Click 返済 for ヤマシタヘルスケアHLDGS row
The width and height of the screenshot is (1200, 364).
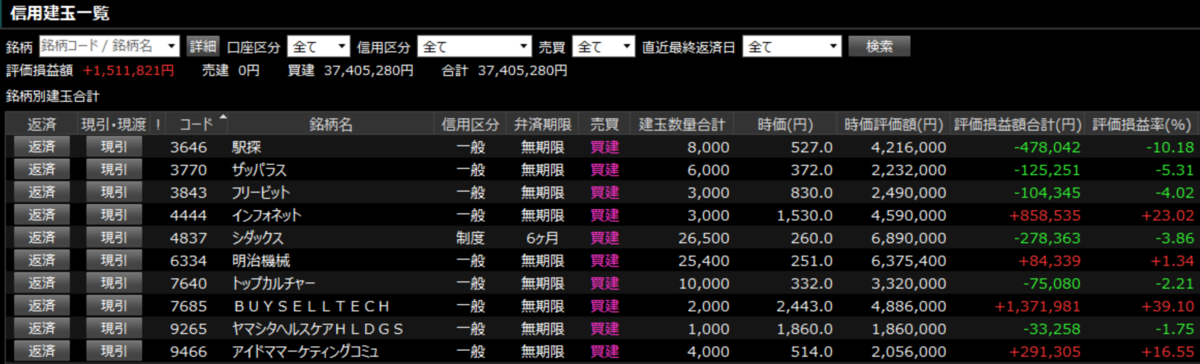(x=42, y=329)
